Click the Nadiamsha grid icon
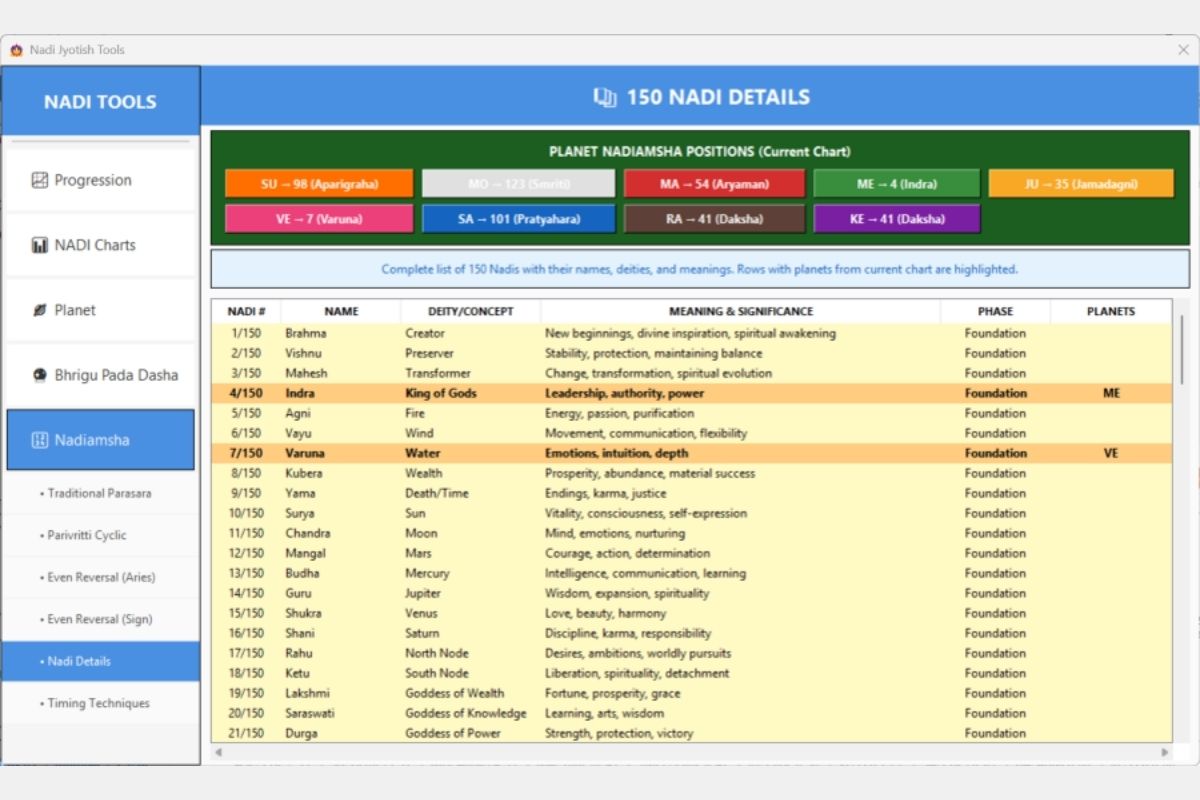The image size is (1200, 800). 40,440
